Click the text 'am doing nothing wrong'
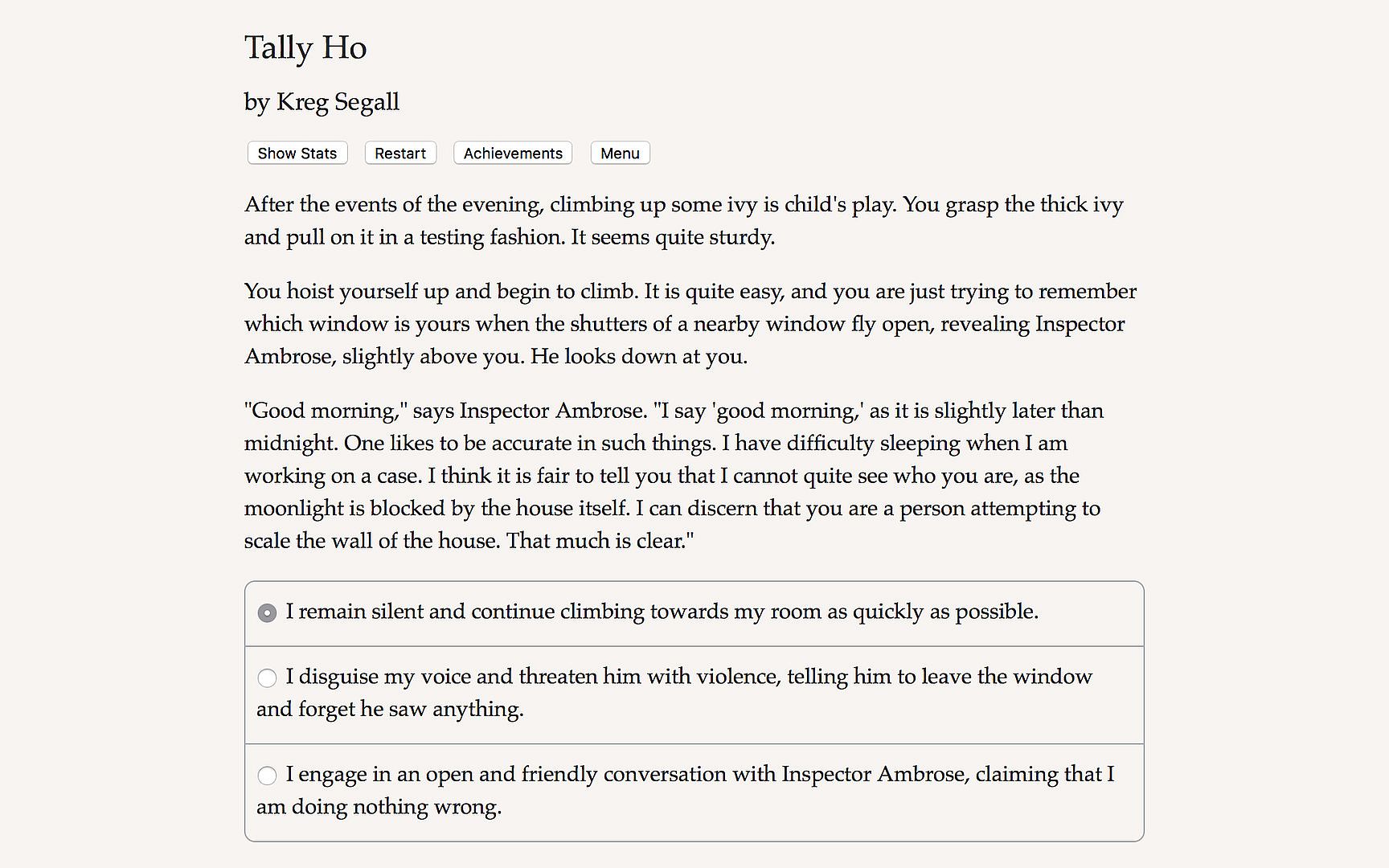 point(379,806)
